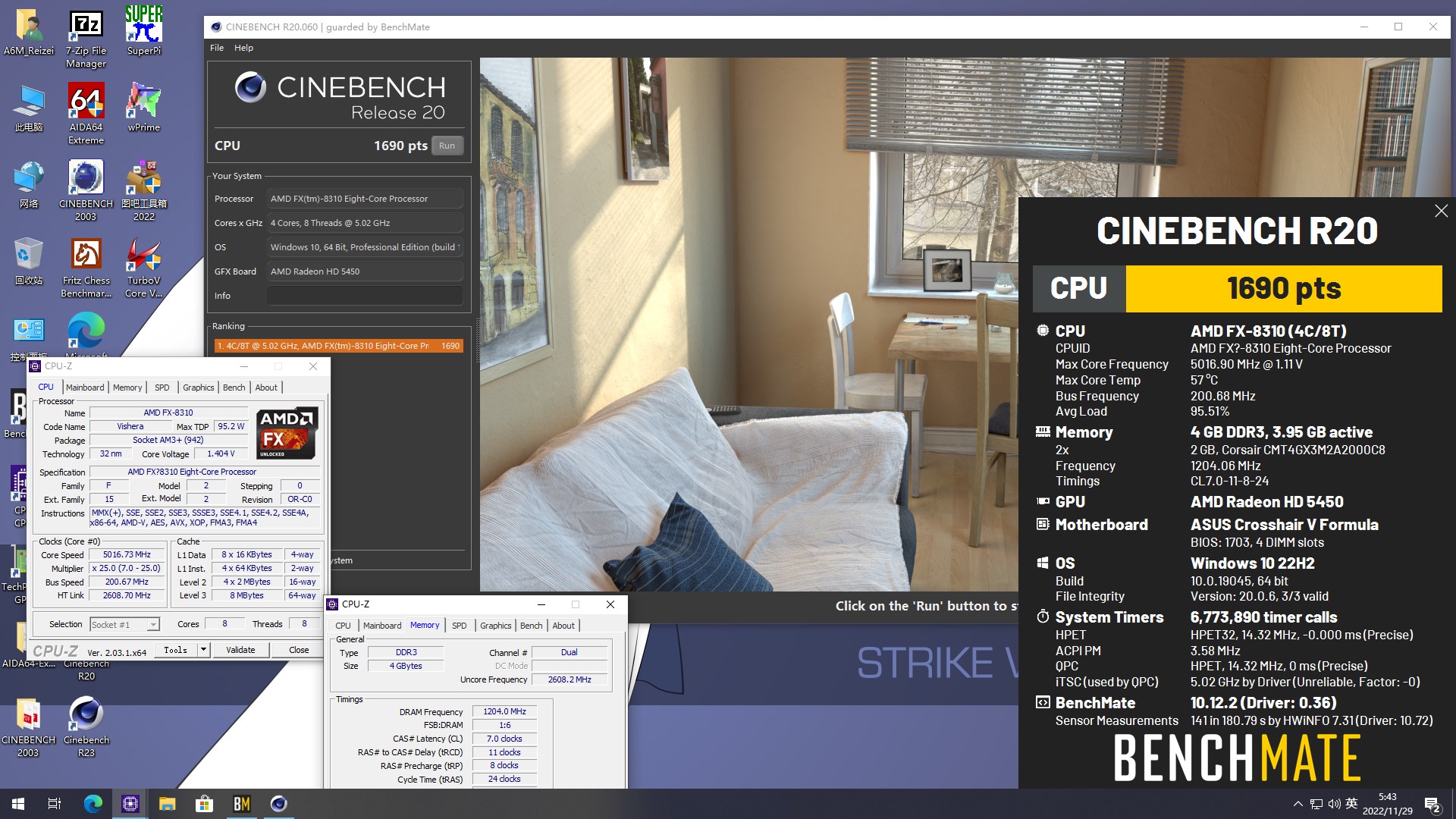Switch to BenchMate taskbar icon

[241, 804]
